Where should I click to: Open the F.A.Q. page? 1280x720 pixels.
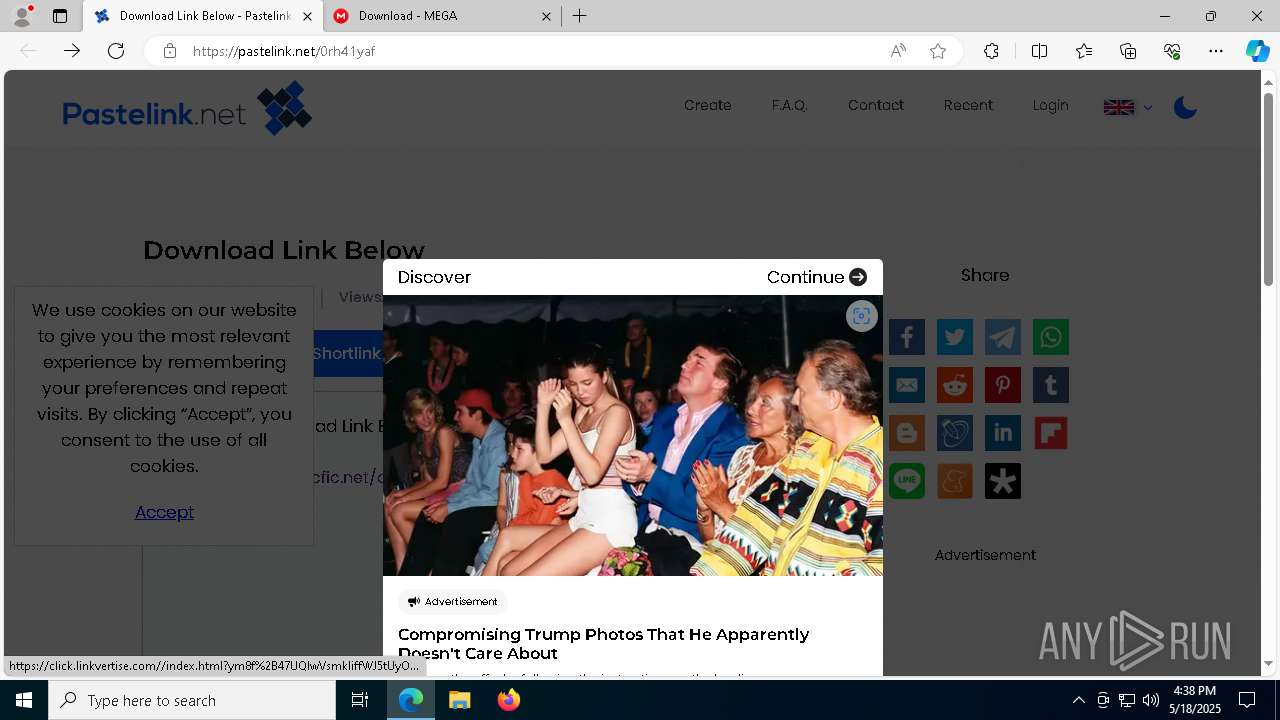coord(789,105)
